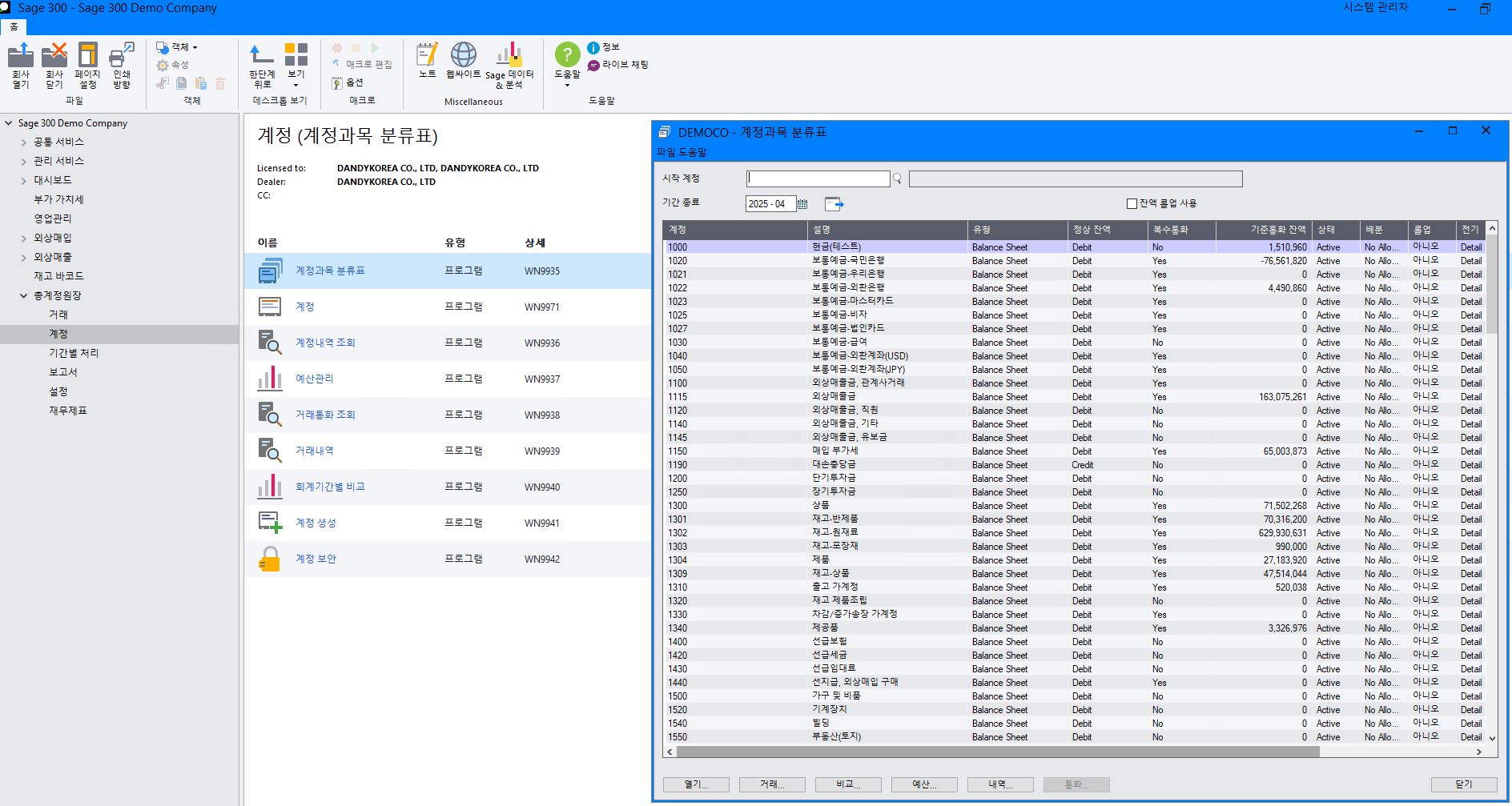This screenshot has width=1512, height=806.
Task: Click the 비교... button
Action: pyautogui.click(x=848, y=784)
